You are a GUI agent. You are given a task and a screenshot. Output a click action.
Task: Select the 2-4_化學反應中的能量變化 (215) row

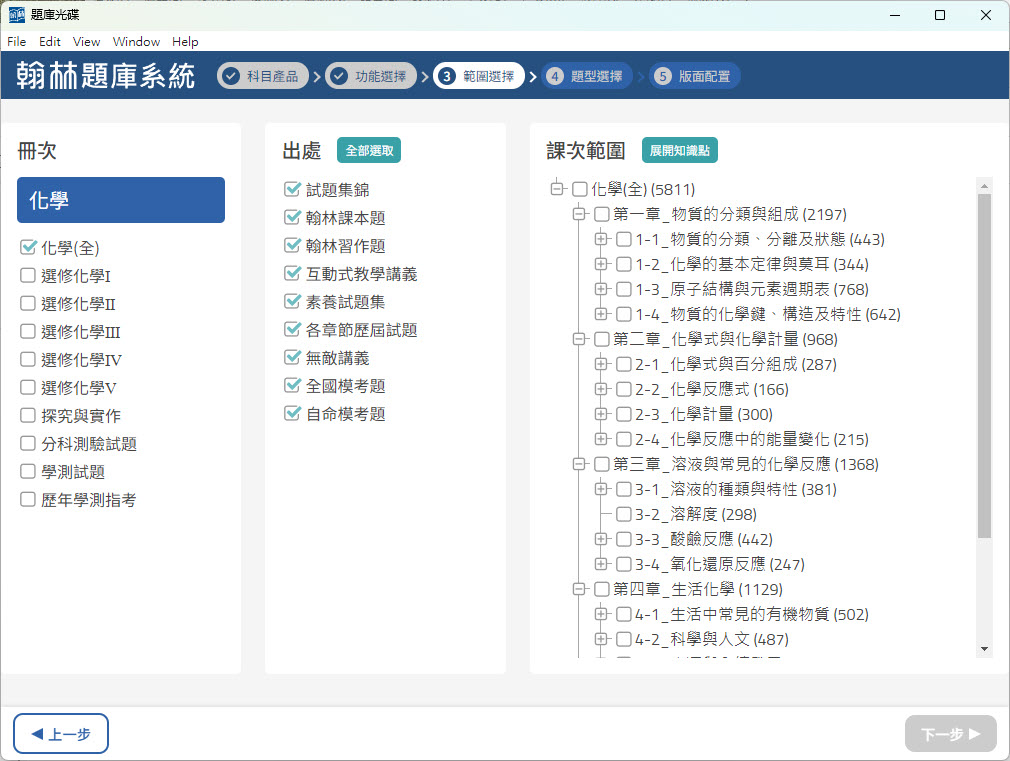(x=752, y=439)
